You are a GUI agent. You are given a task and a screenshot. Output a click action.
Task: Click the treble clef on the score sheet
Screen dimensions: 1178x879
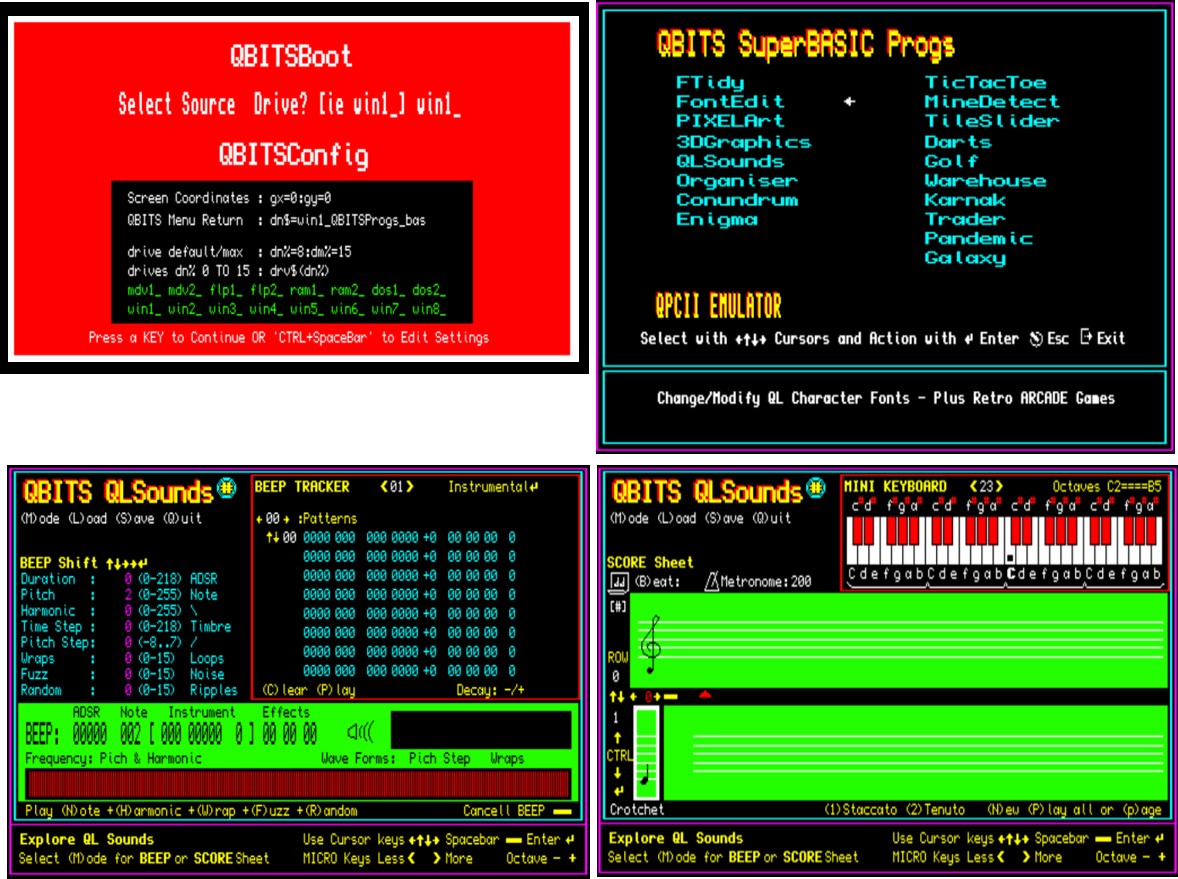click(651, 643)
